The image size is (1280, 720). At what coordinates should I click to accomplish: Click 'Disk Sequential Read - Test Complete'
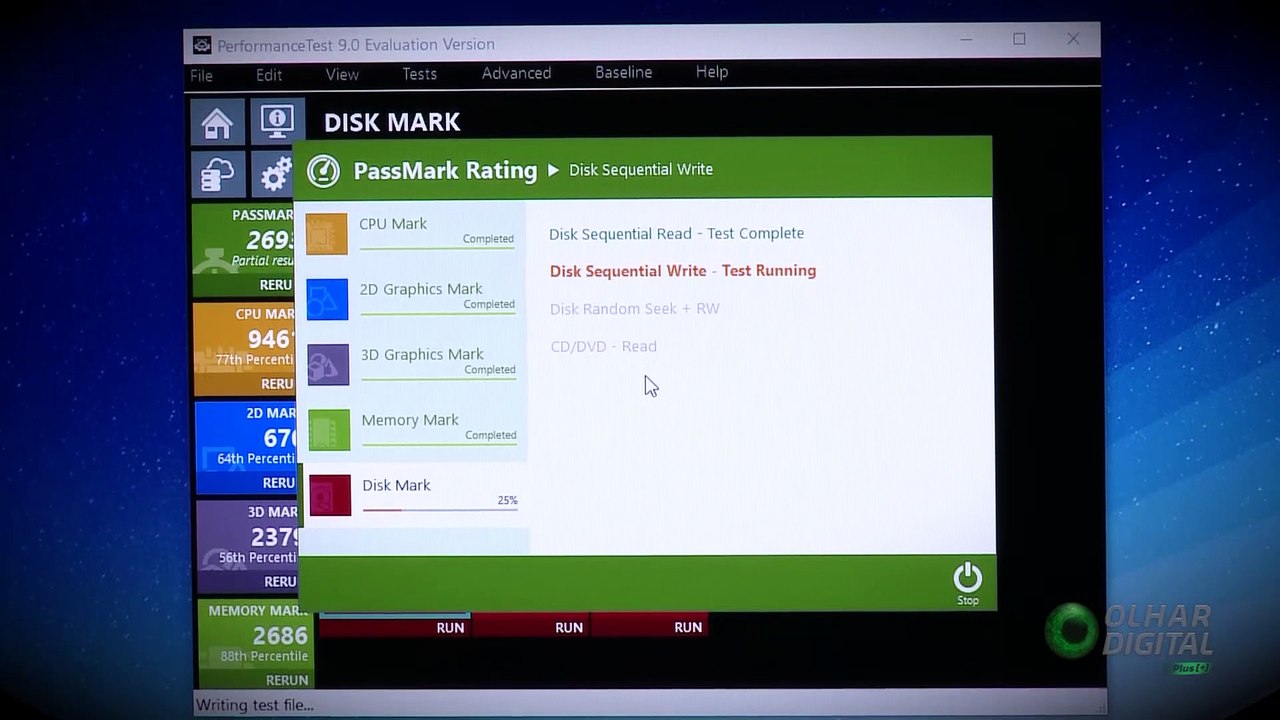[676, 234]
